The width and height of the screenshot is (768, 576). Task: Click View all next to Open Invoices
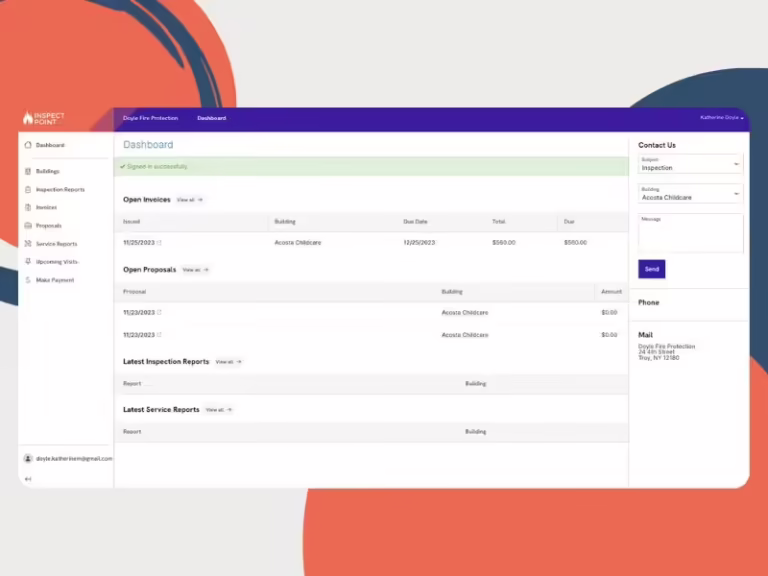click(189, 200)
